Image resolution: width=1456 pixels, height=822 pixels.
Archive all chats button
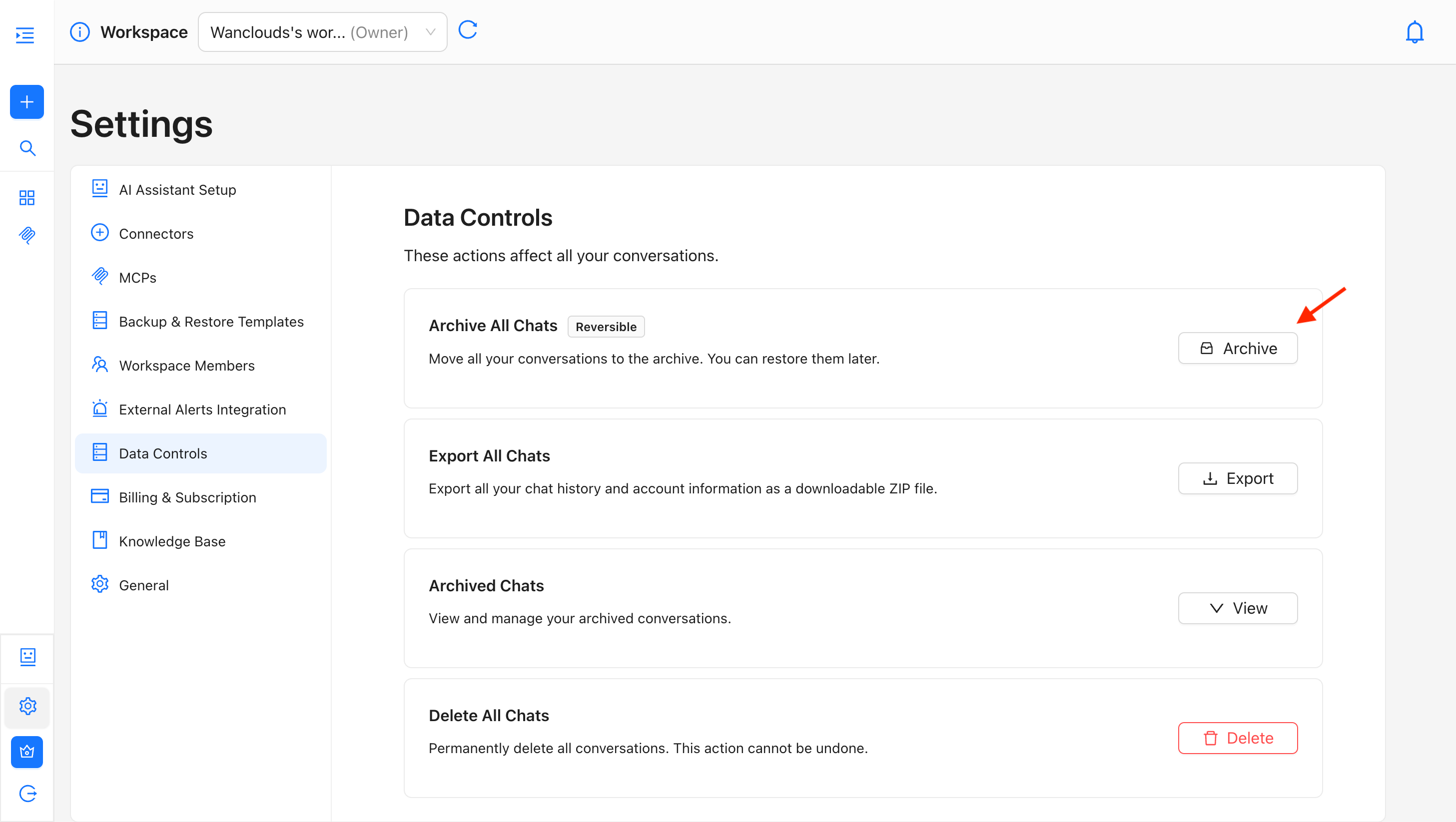pos(1237,349)
